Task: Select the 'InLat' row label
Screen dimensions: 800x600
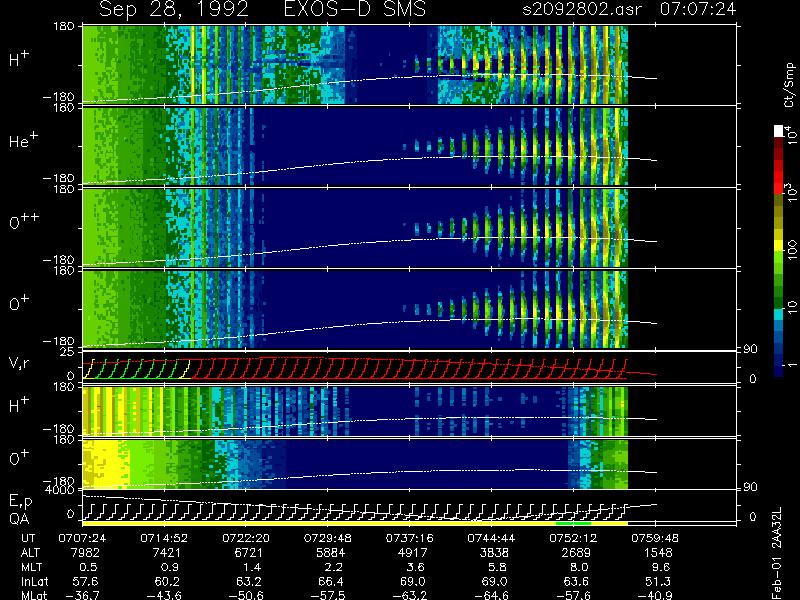Action: (34, 581)
